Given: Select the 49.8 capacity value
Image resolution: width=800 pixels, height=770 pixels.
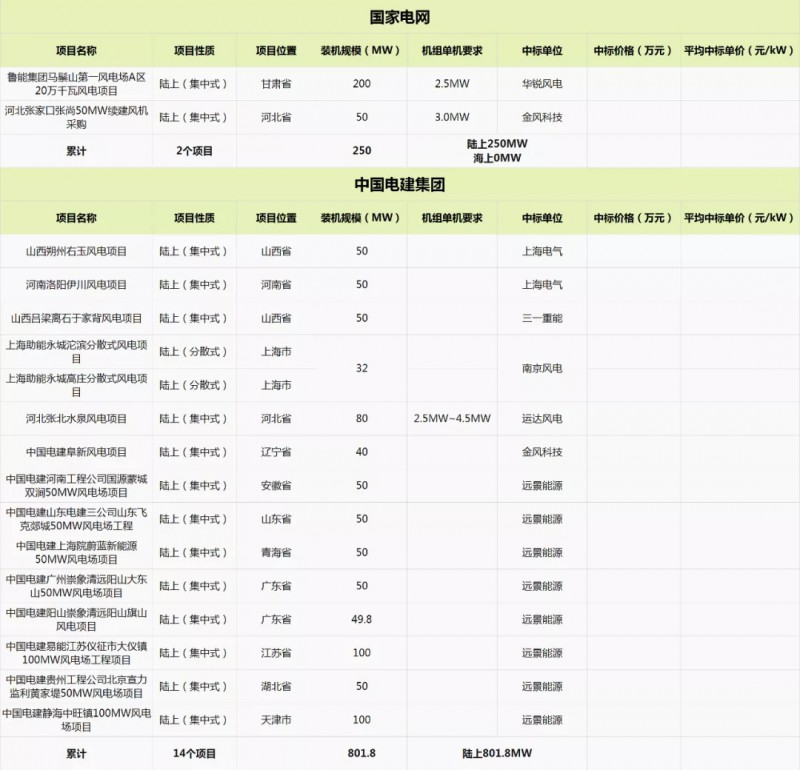Looking at the screenshot, I should [361, 619].
